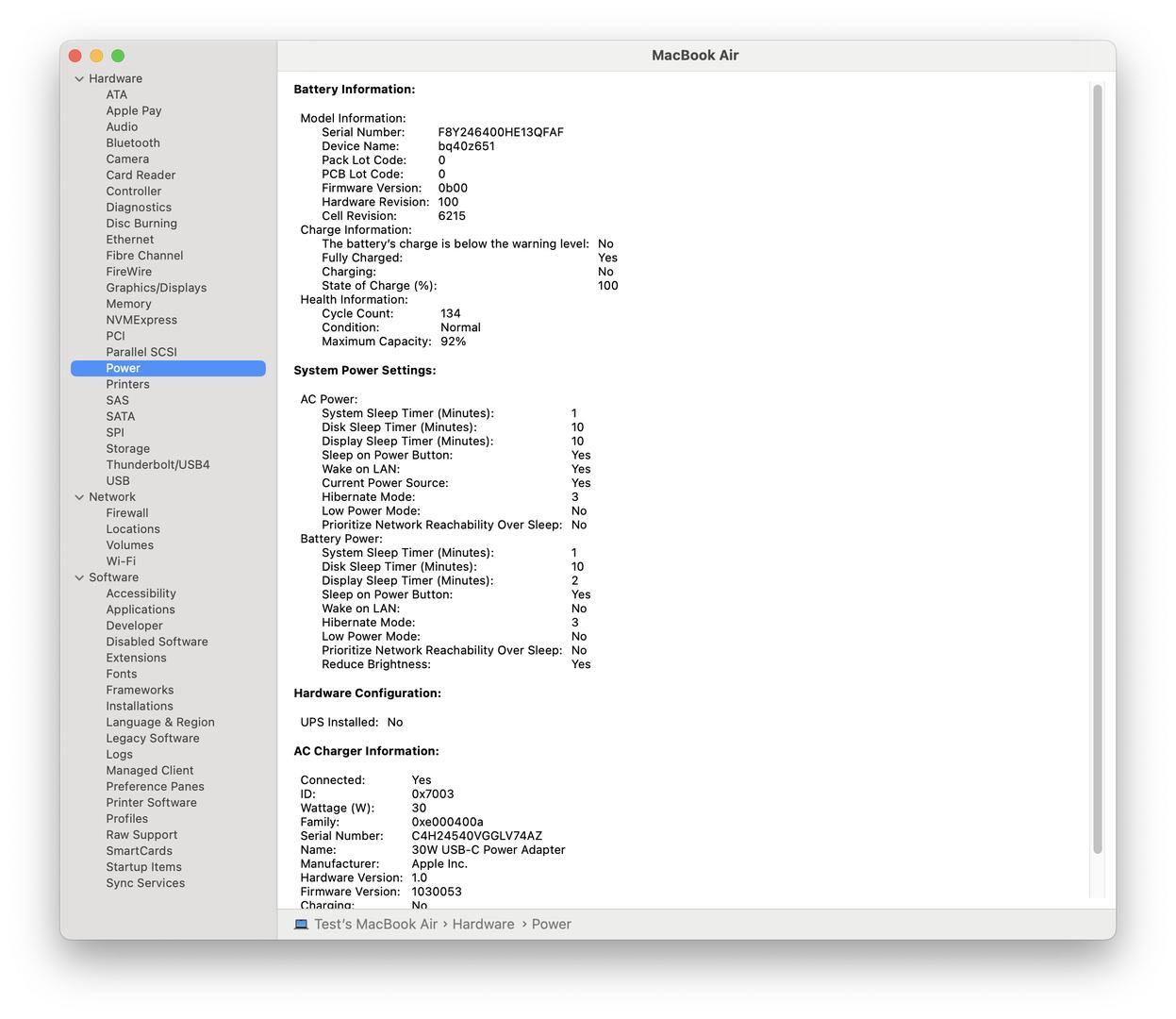Select Fonts under Software

[122, 674]
